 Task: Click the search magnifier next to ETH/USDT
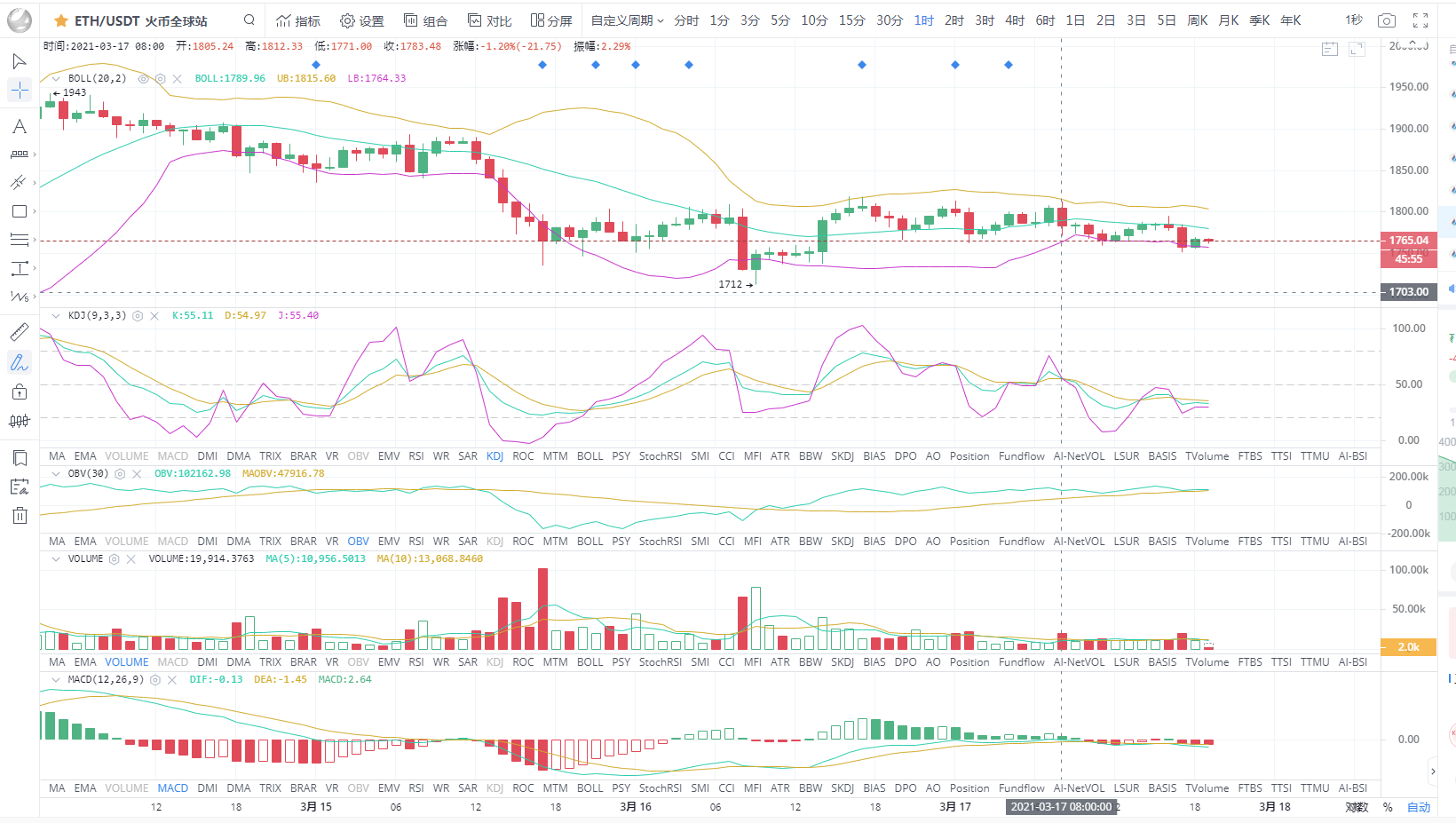point(249,20)
